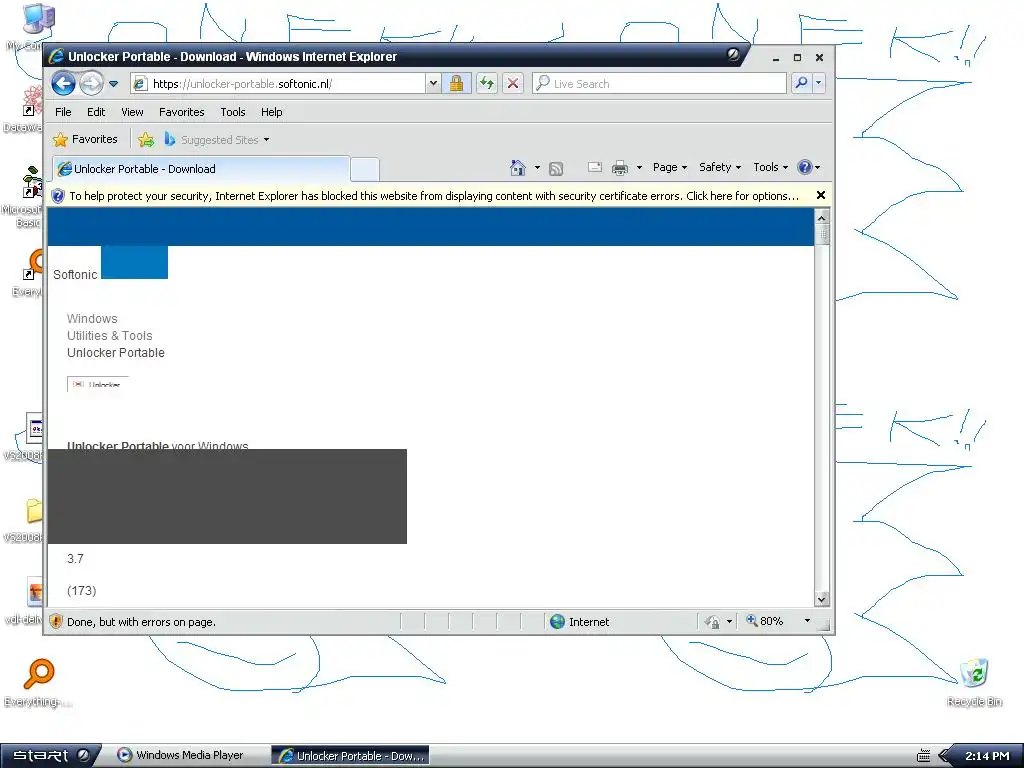
Task: Open the Tools menu in menu bar
Action: 232,112
